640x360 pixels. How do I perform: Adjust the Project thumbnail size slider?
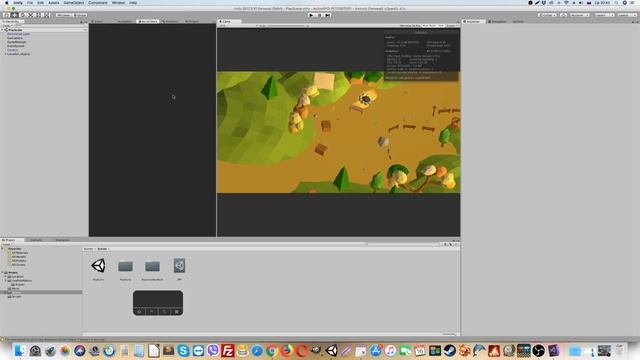[449, 334]
